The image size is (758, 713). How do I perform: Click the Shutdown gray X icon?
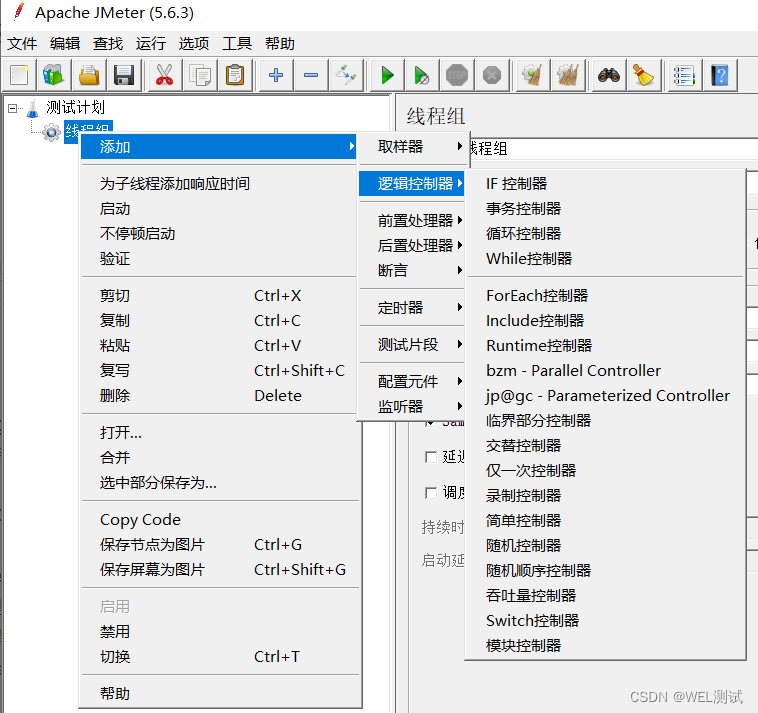click(x=492, y=75)
